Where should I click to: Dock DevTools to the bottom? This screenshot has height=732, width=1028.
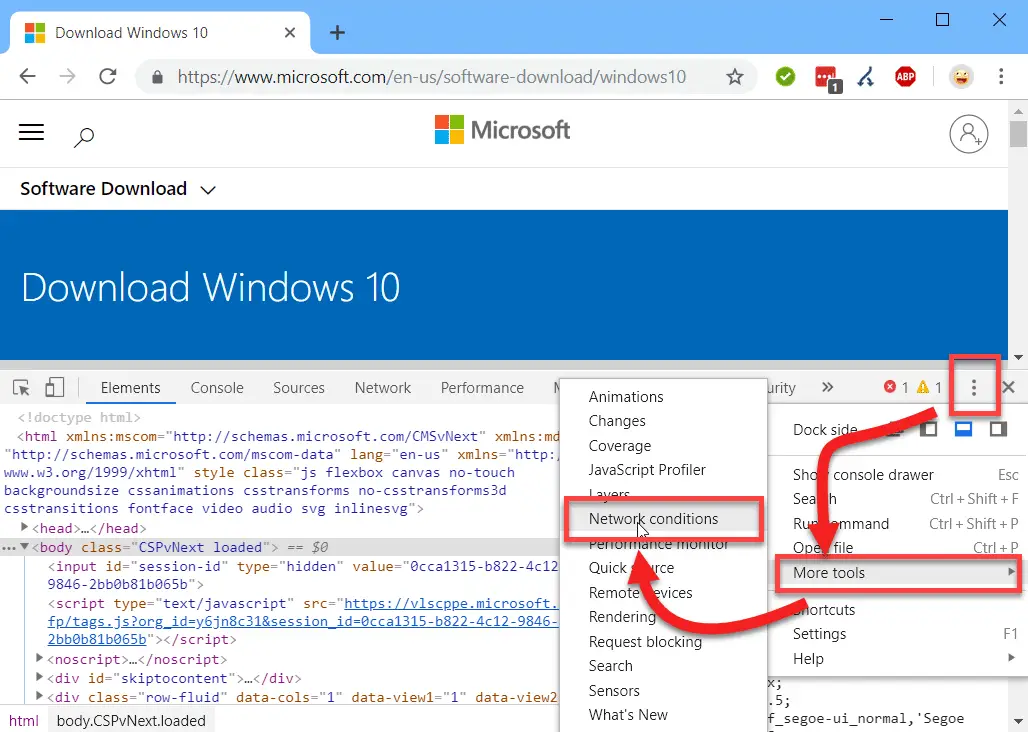click(x=963, y=429)
